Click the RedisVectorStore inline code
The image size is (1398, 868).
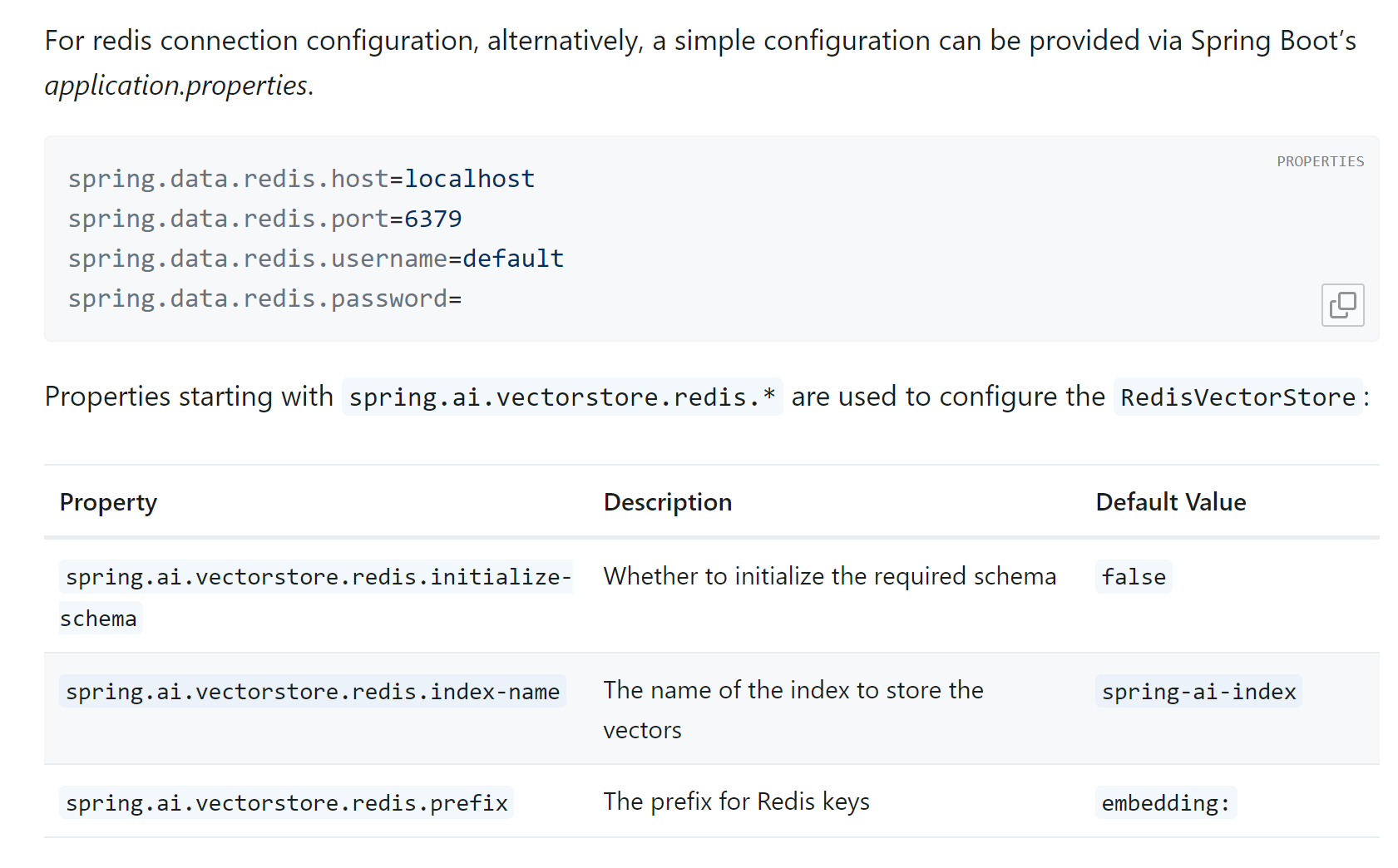coord(1237,397)
